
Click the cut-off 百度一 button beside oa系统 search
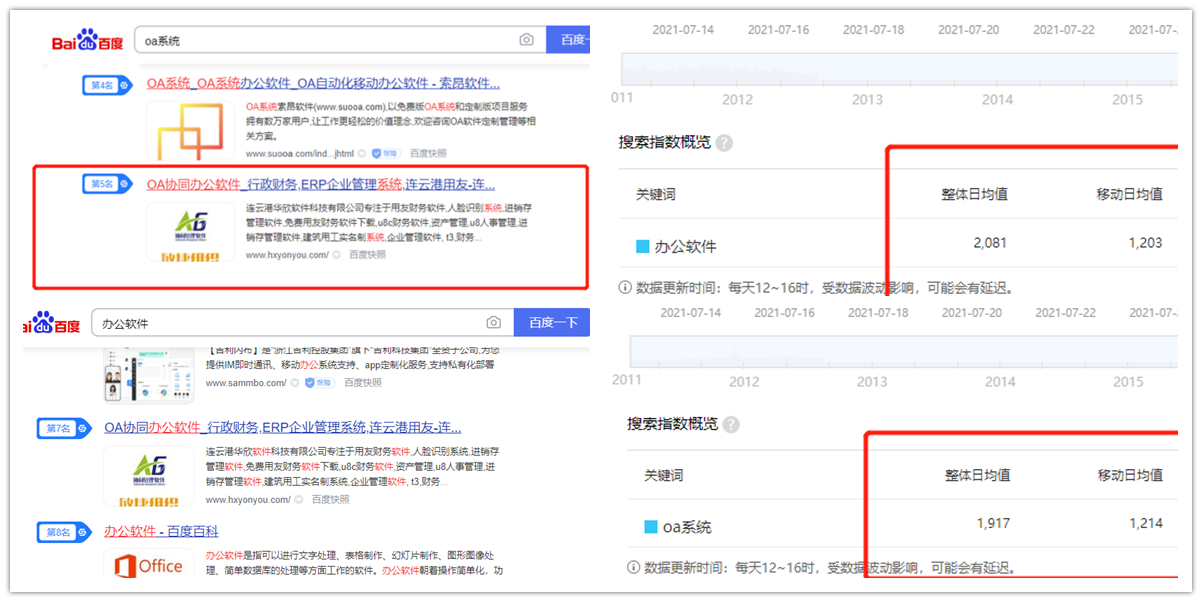(x=569, y=40)
